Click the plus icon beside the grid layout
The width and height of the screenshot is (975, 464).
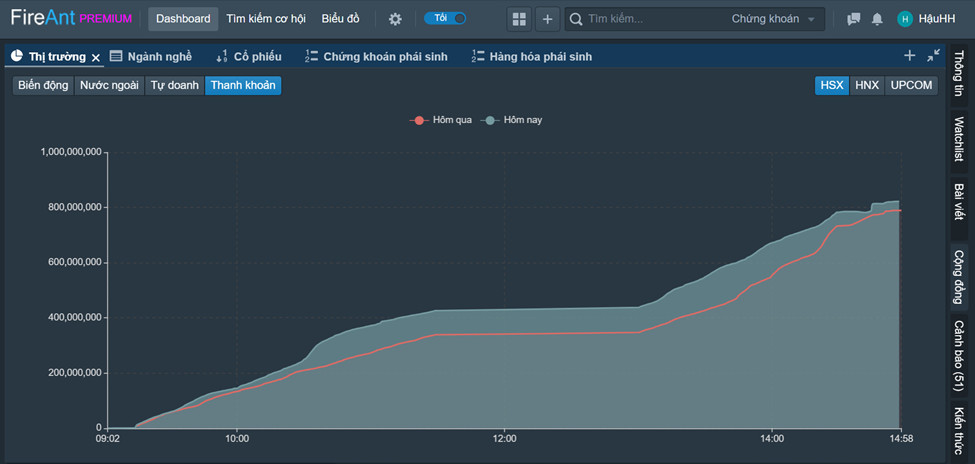[x=547, y=19]
